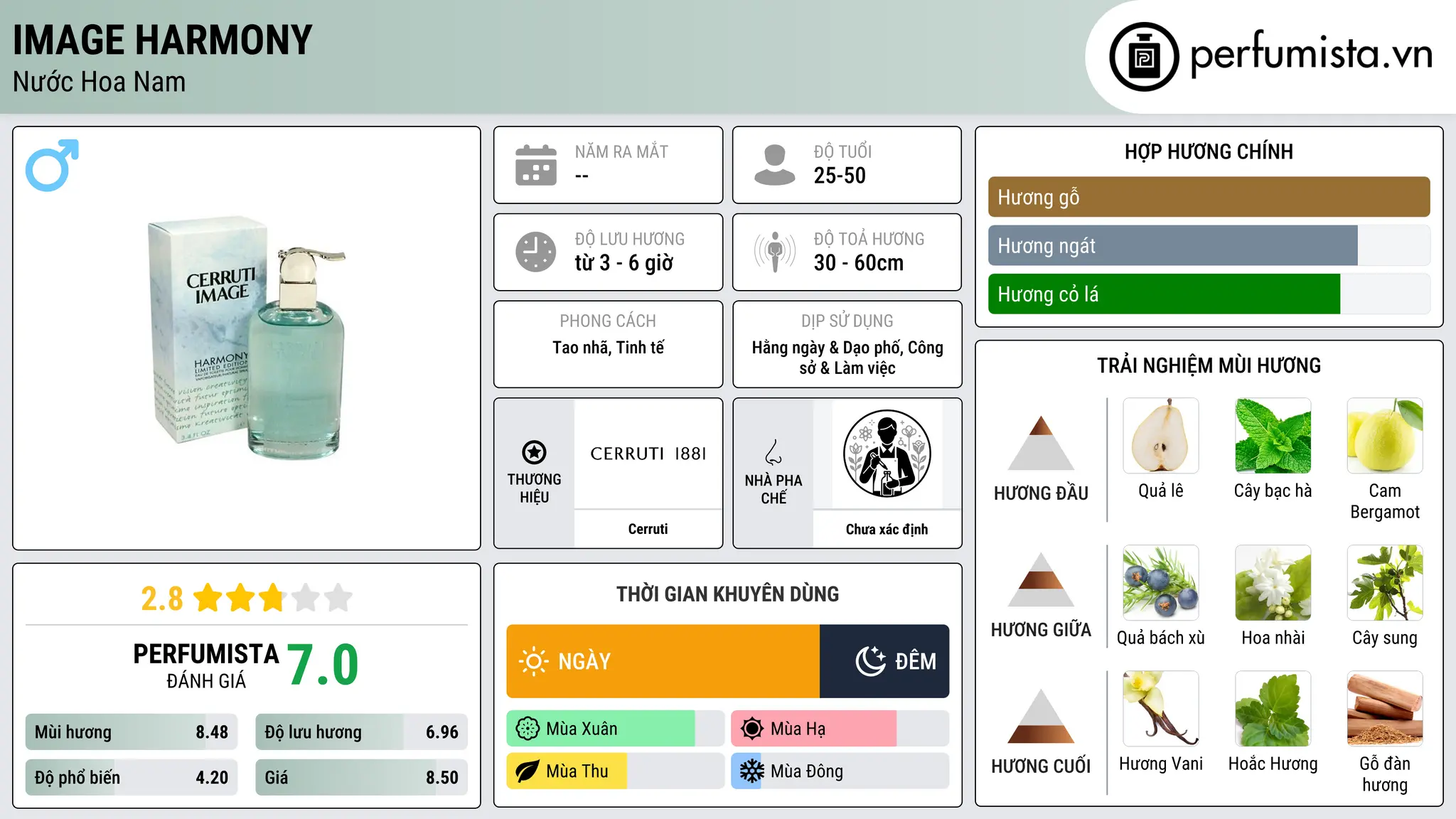Click the Giá score bar
Screen dimensions: 1456x819
click(x=361, y=777)
